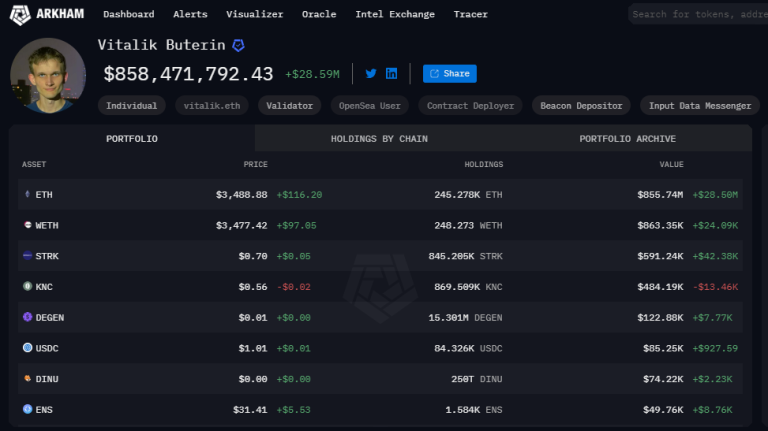The height and width of the screenshot is (431, 768).
Task: Sort by the Value column header
Action: 671,164
